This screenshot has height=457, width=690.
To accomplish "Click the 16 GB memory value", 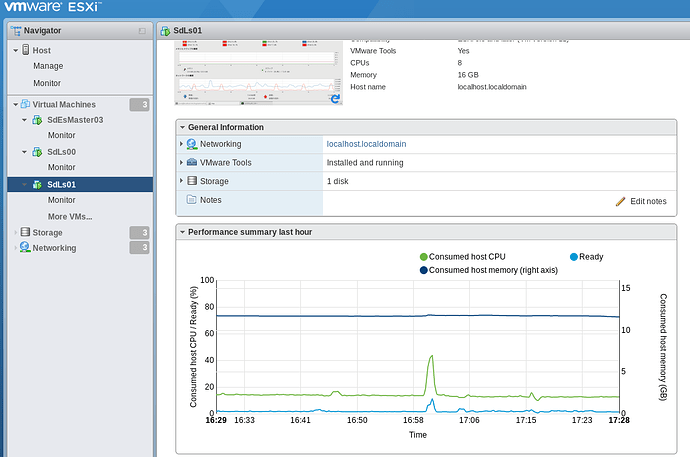I will point(468,75).
